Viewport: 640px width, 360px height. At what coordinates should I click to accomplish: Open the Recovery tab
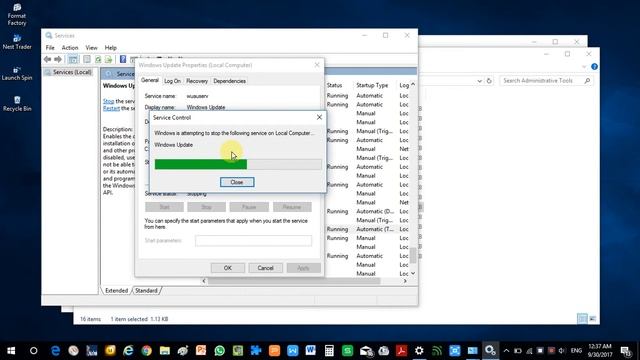(x=197, y=81)
